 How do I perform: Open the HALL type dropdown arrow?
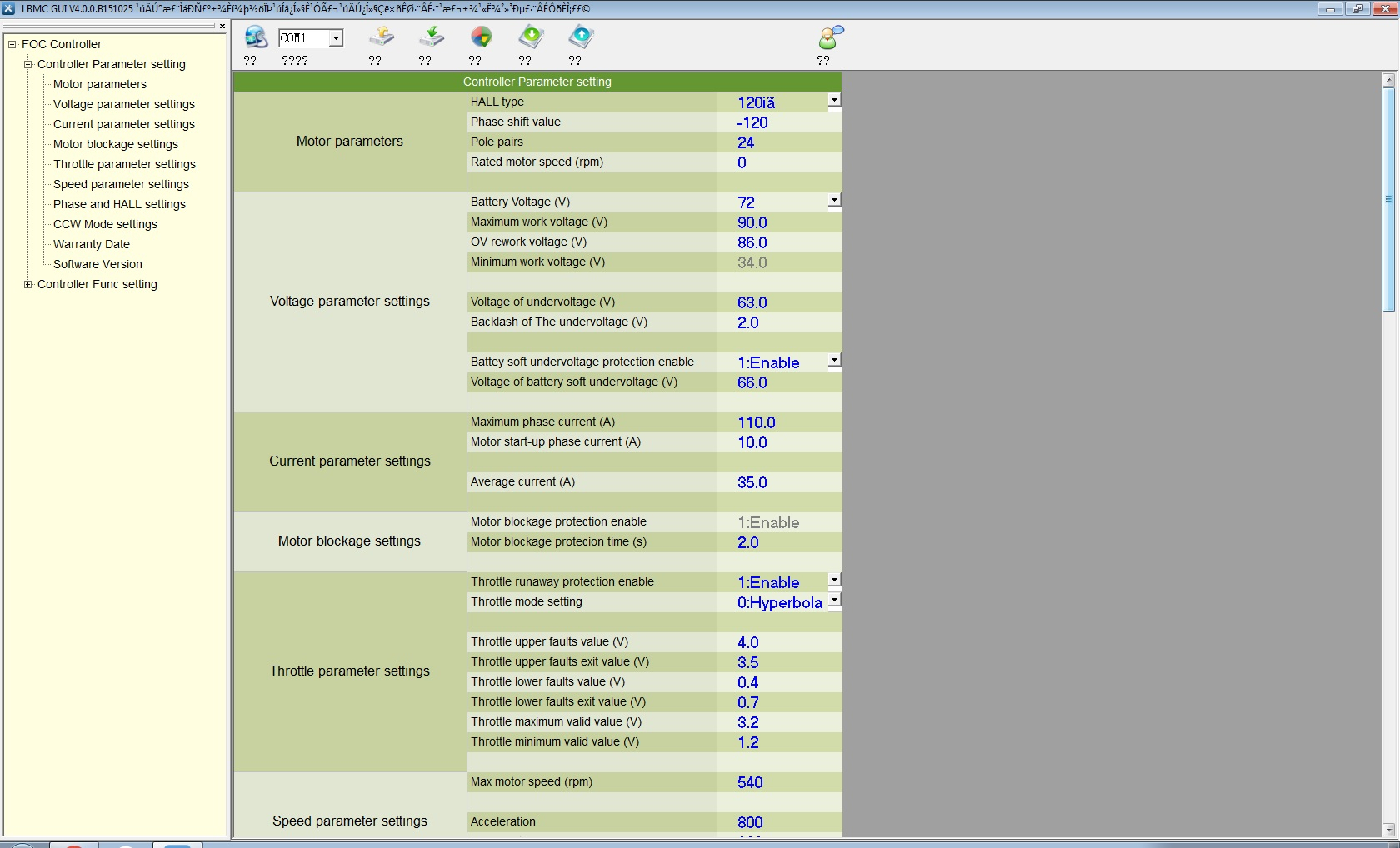click(x=834, y=101)
